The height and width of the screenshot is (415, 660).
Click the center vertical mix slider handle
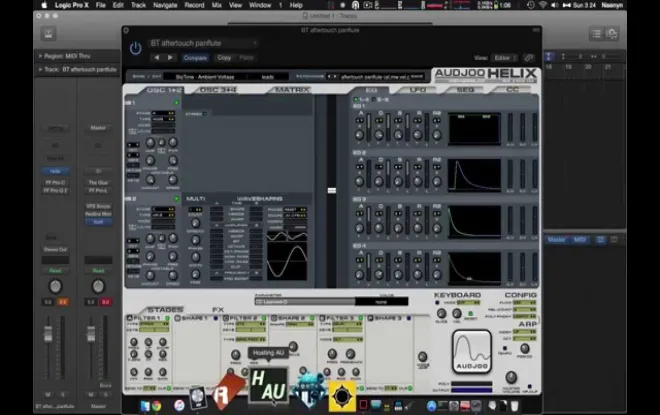pos(332,190)
